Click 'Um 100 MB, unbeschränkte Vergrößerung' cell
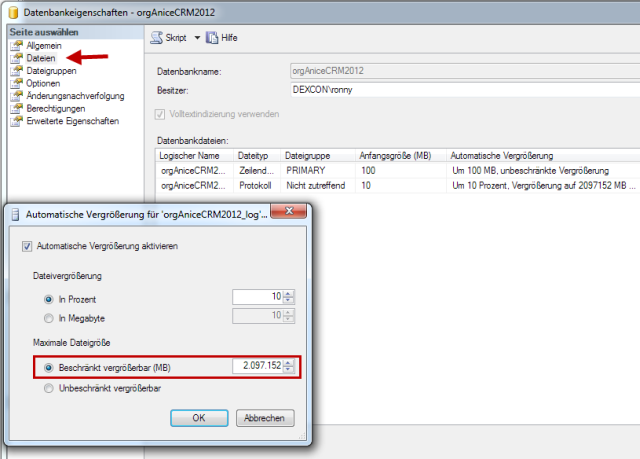Image resolution: width=640 pixels, height=459 pixels. pyautogui.click(x=543, y=171)
